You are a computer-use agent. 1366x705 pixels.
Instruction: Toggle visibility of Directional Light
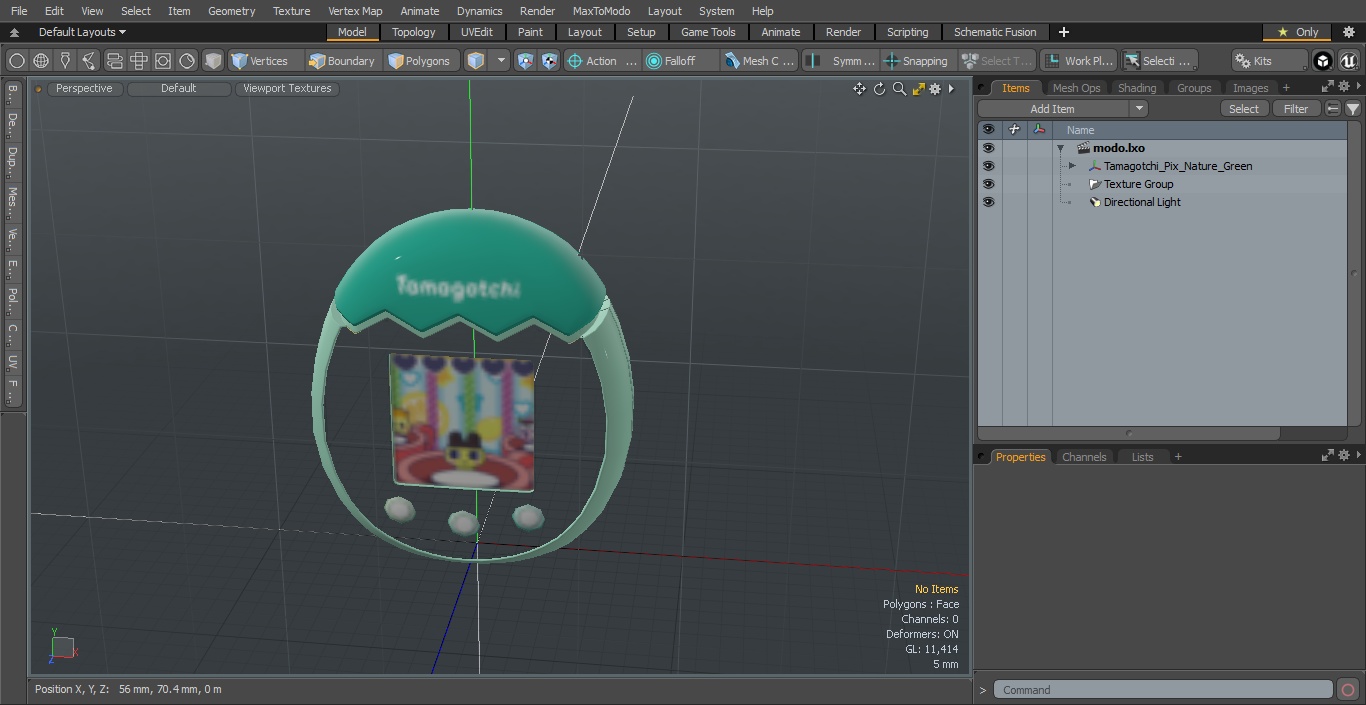(988, 202)
